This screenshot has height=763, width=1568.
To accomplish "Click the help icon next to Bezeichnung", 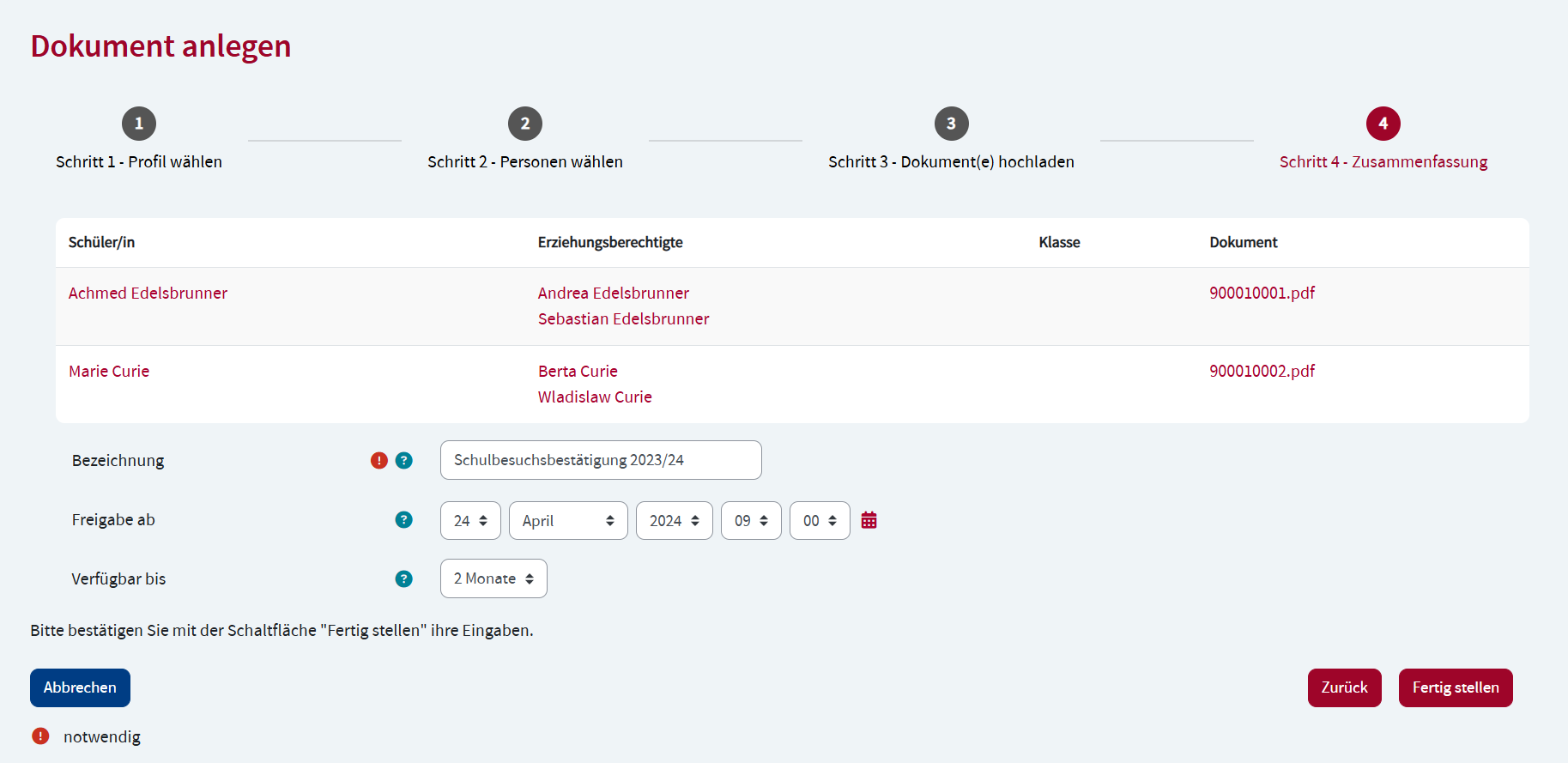I will pyautogui.click(x=403, y=461).
